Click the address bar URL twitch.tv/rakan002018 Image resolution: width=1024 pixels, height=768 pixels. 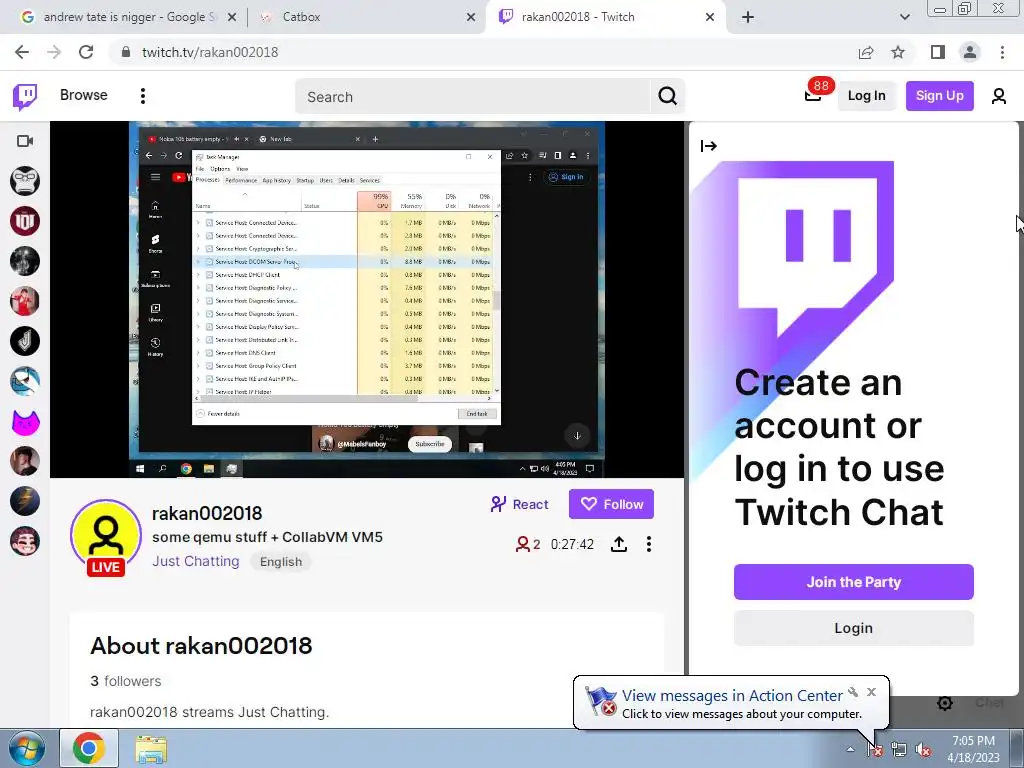coord(210,52)
